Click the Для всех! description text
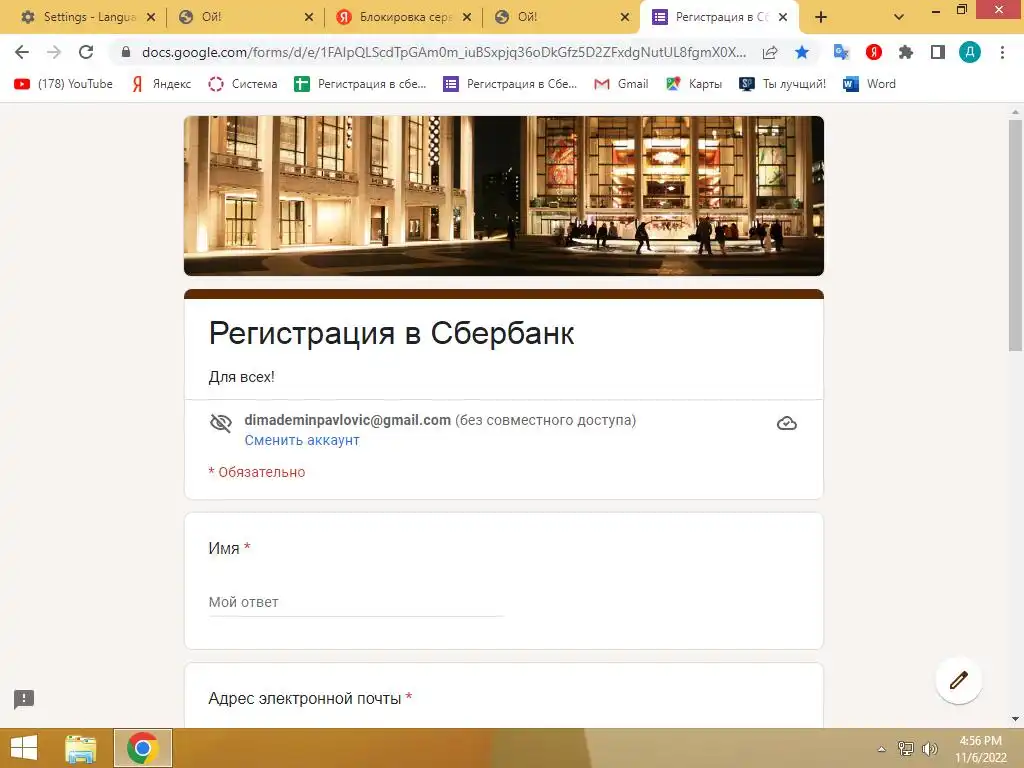1024x768 pixels. 241,377
